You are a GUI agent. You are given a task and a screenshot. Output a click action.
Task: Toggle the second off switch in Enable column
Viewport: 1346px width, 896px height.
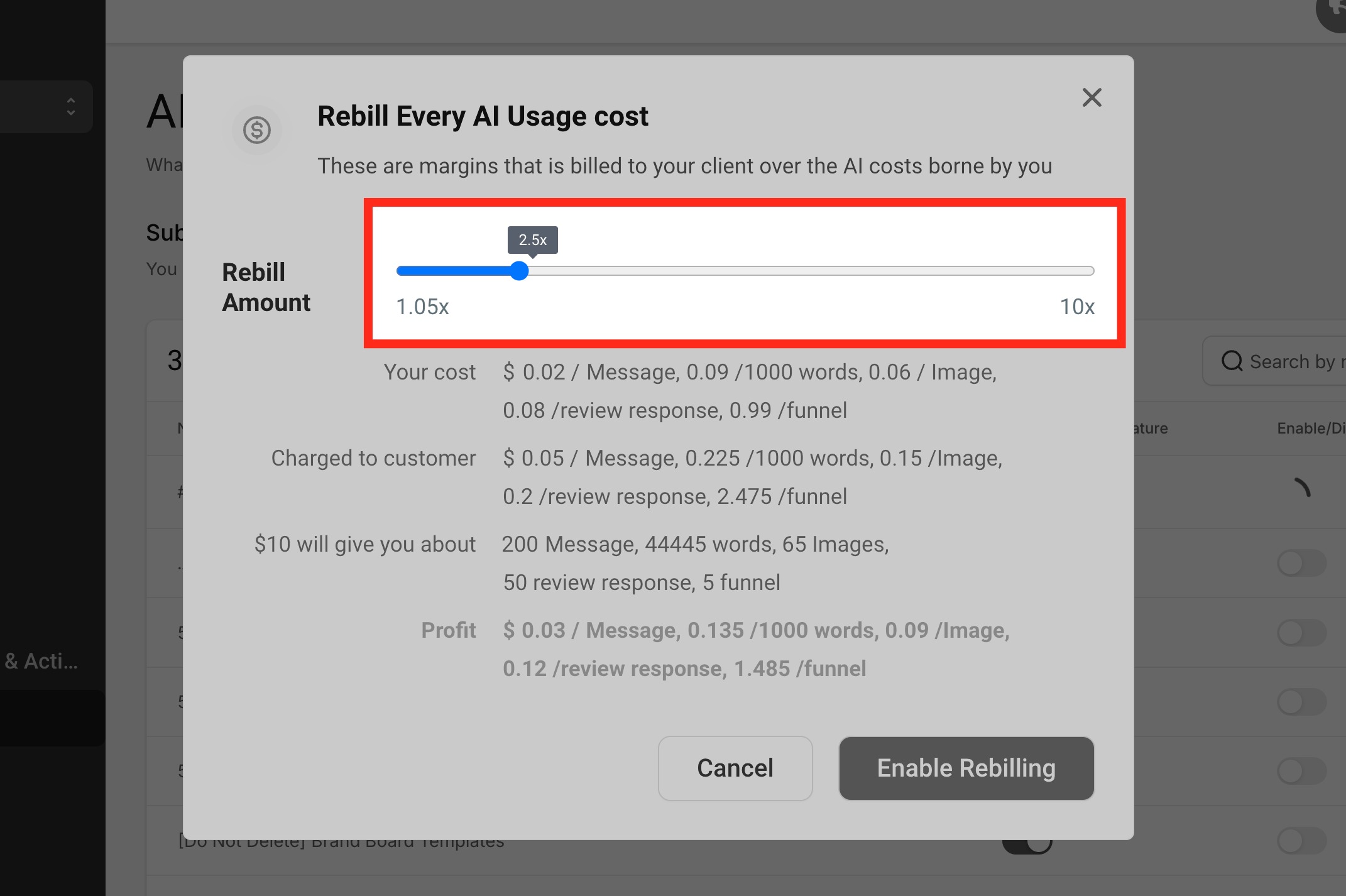pos(1301,632)
